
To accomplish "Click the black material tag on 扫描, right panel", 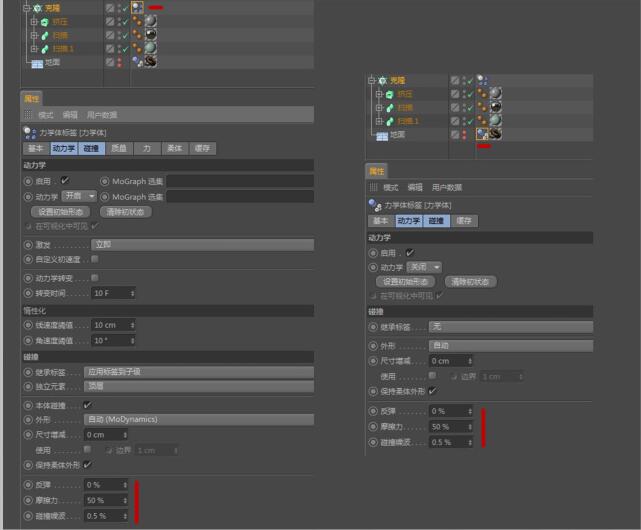I will click(x=495, y=107).
